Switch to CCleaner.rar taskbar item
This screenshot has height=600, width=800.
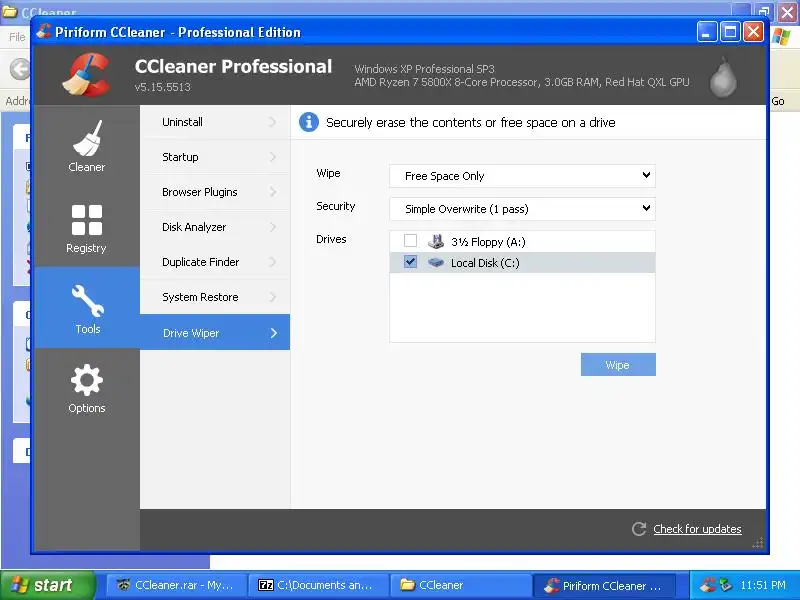coord(176,585)
